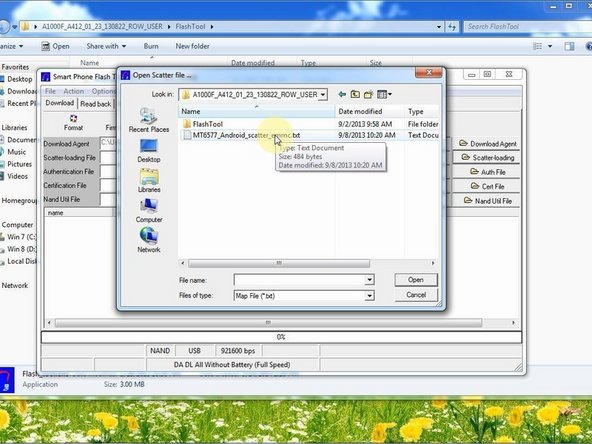Click the Download Agent browse button
This screenshot has width=592, height=444.
point(487,143)
